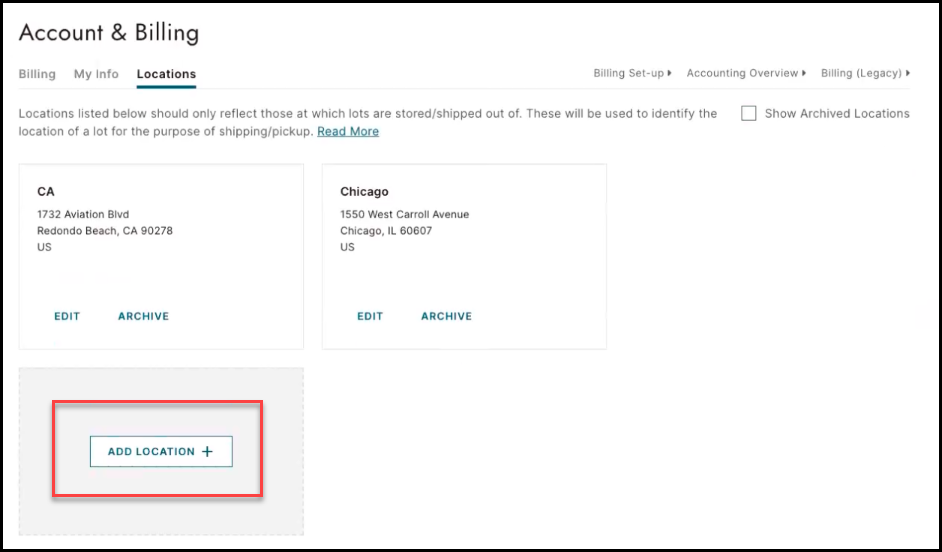Archive the CA location
This screenshot has height=552, width=942.
tap(144, 317)
